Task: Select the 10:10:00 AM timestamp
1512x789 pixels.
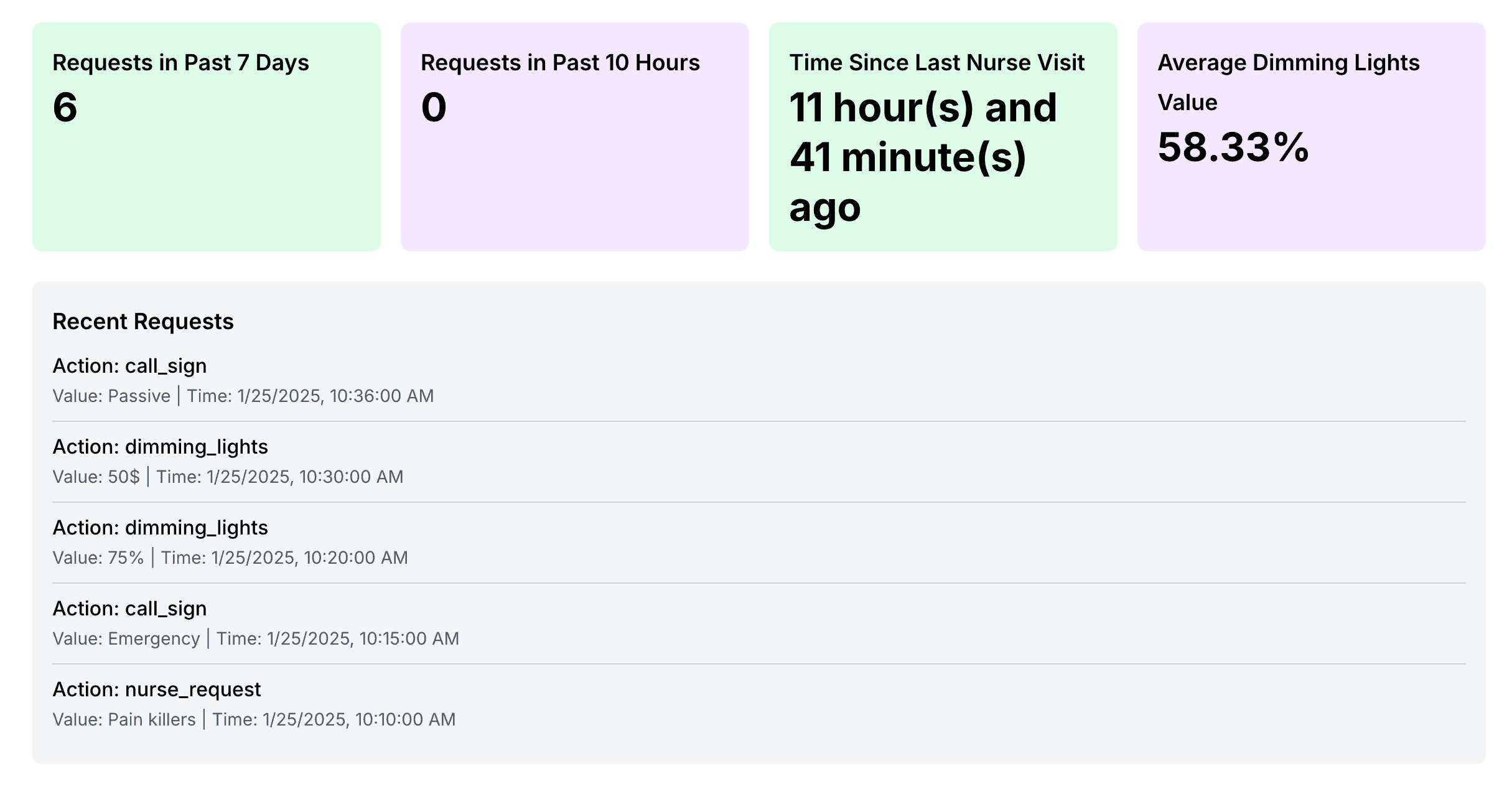Action: (359, 719)
